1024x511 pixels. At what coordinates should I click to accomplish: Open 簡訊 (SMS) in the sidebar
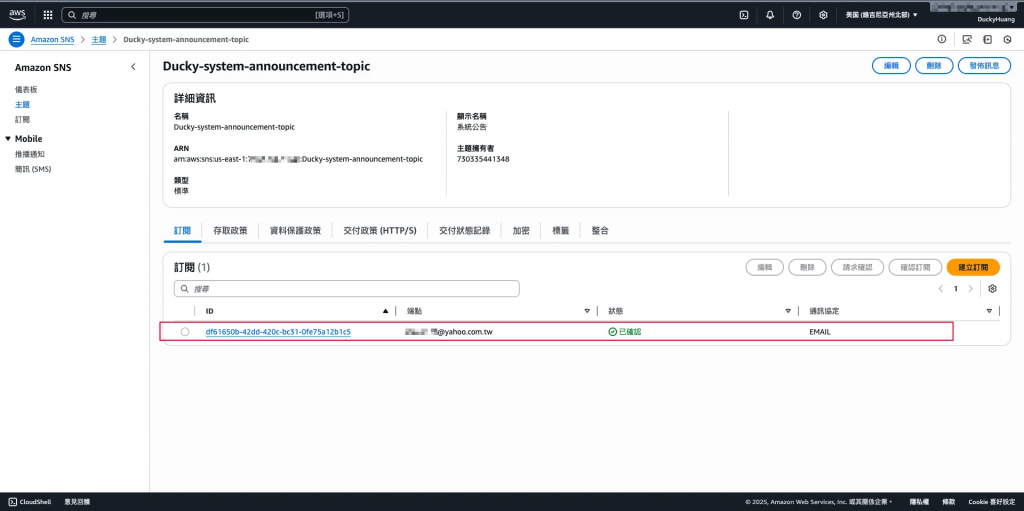(33, 169)
